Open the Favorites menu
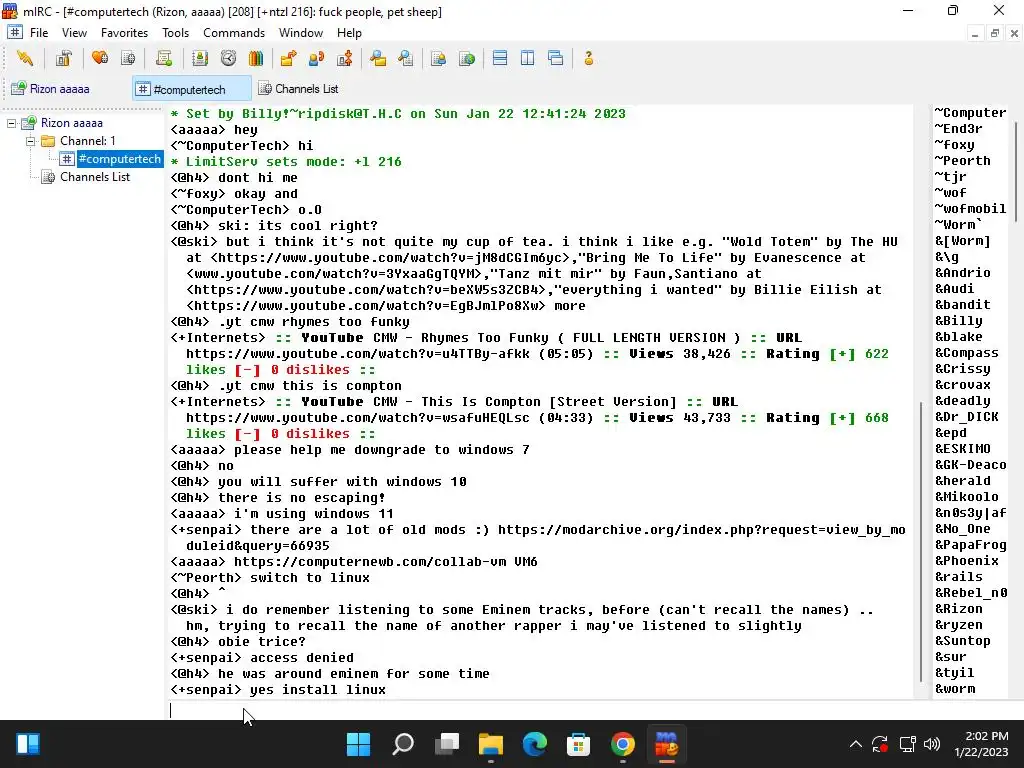The width and height of the screenshot is (1024, 768). click(x=124, y=33)
